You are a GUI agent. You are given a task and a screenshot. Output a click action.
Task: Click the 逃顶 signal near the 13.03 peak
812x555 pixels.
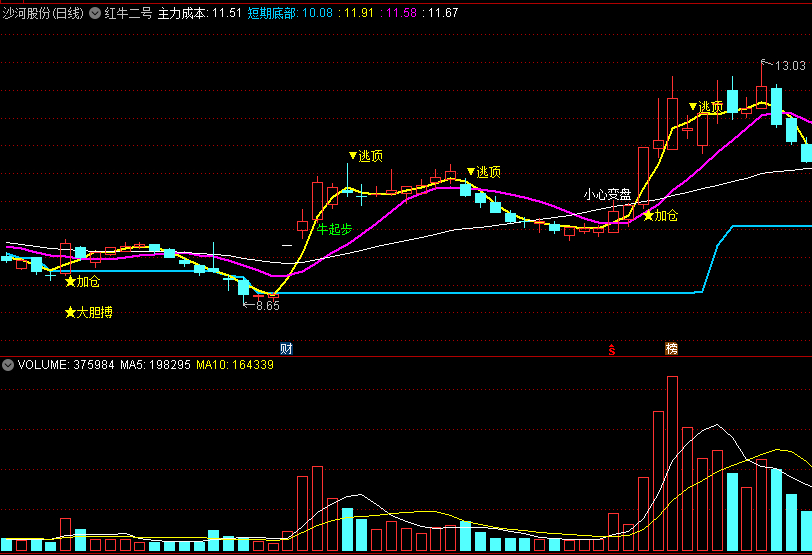(706, 107)
